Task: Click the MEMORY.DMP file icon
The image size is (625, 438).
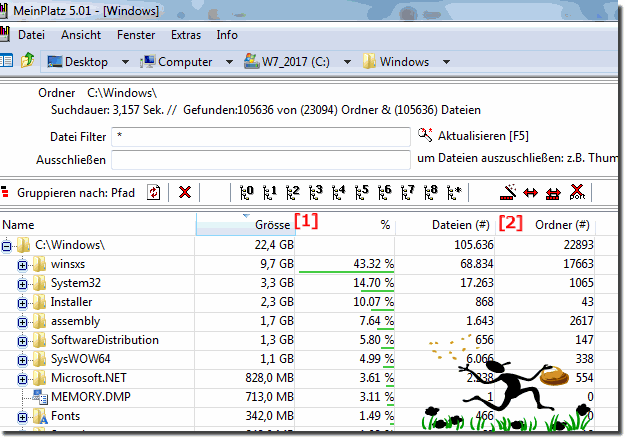Action: [40, 397]
